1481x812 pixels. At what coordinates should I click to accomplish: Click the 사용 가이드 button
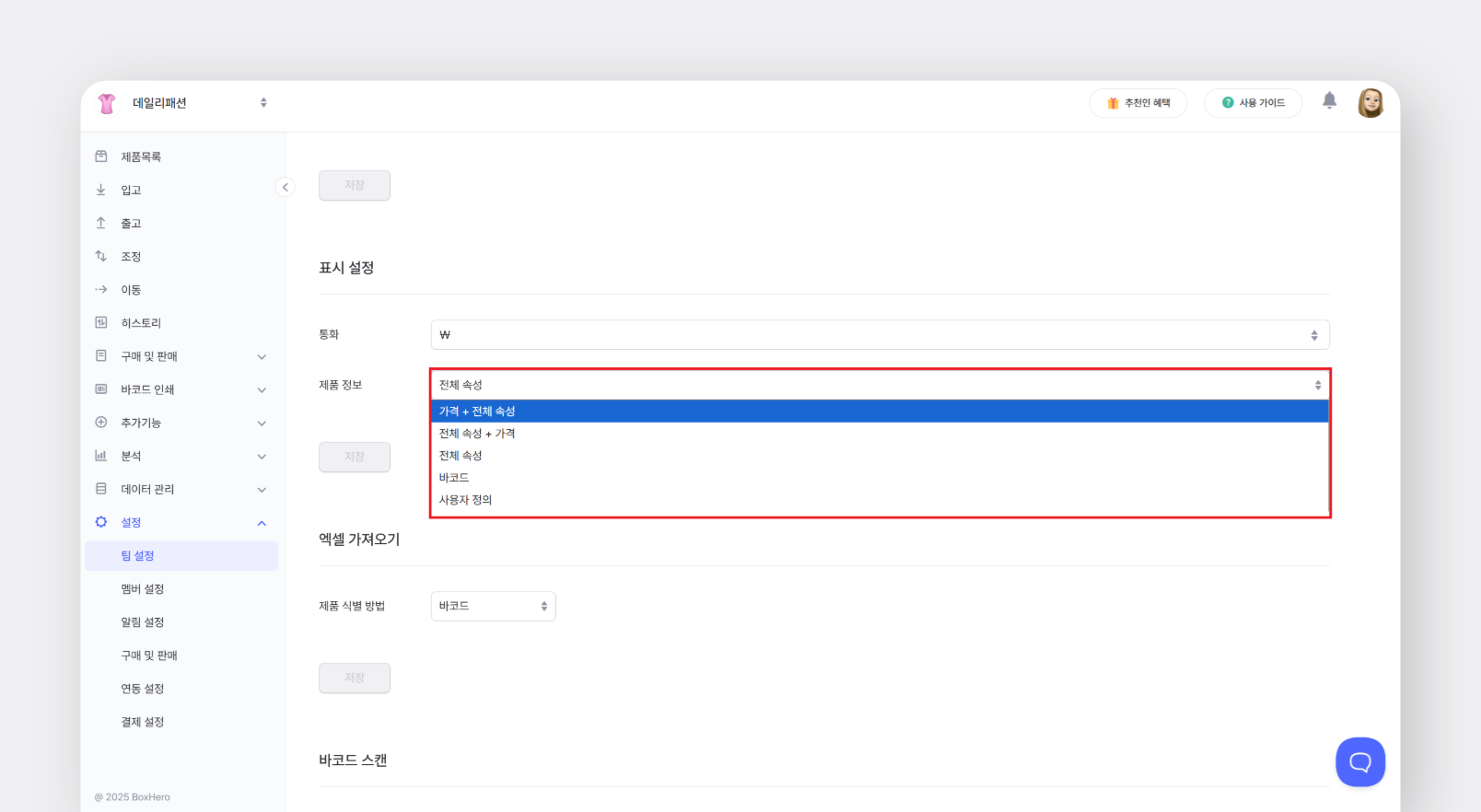pyautogui.click(x=1253, y=103)
